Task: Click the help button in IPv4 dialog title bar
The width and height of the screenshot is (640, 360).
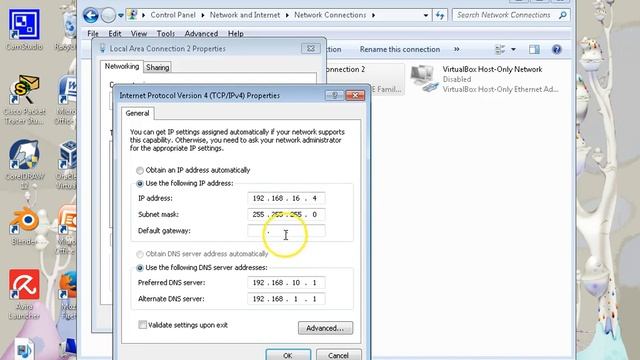Action: [x=334, y=95]
